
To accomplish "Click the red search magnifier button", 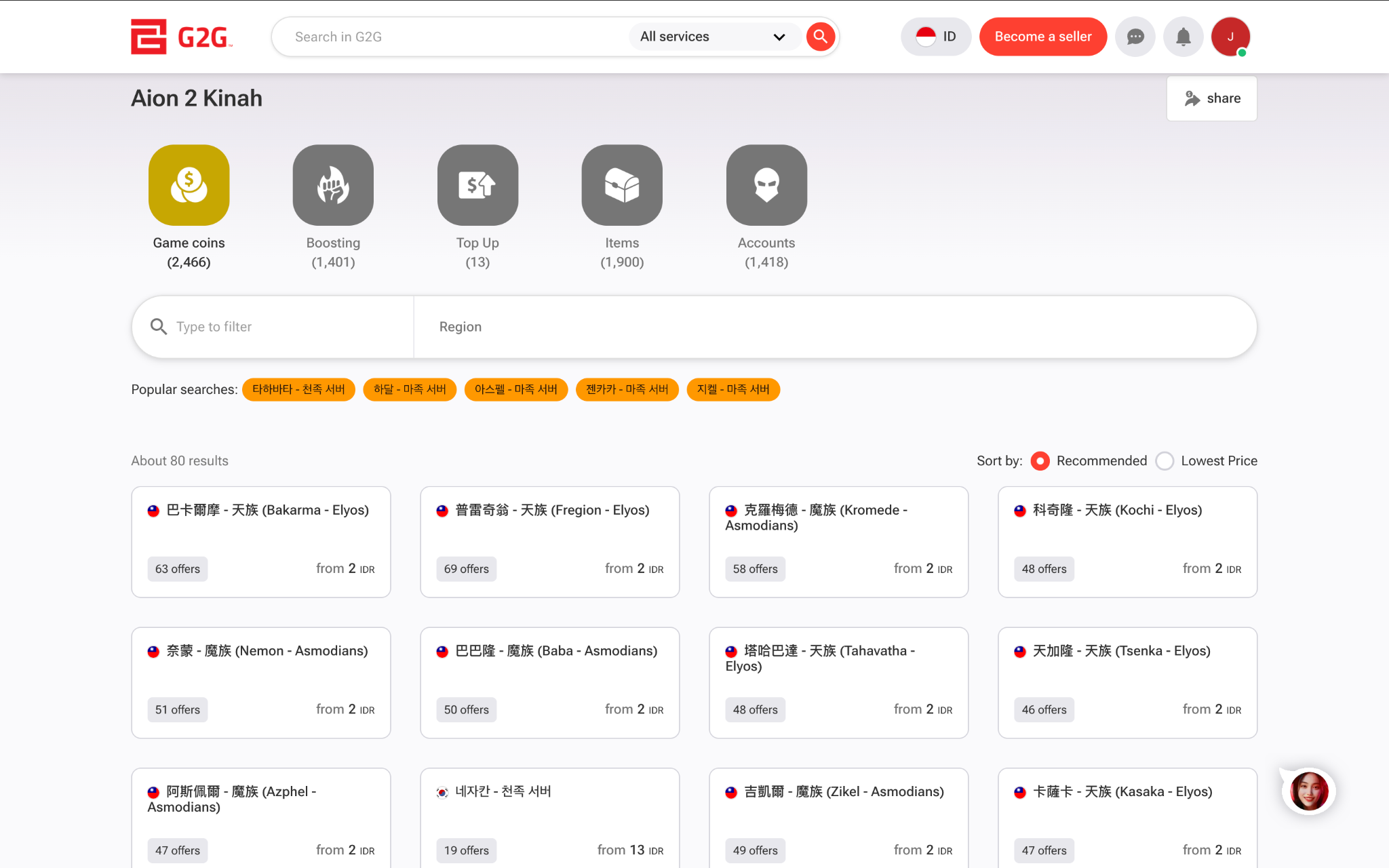I will tap(821, 37).
